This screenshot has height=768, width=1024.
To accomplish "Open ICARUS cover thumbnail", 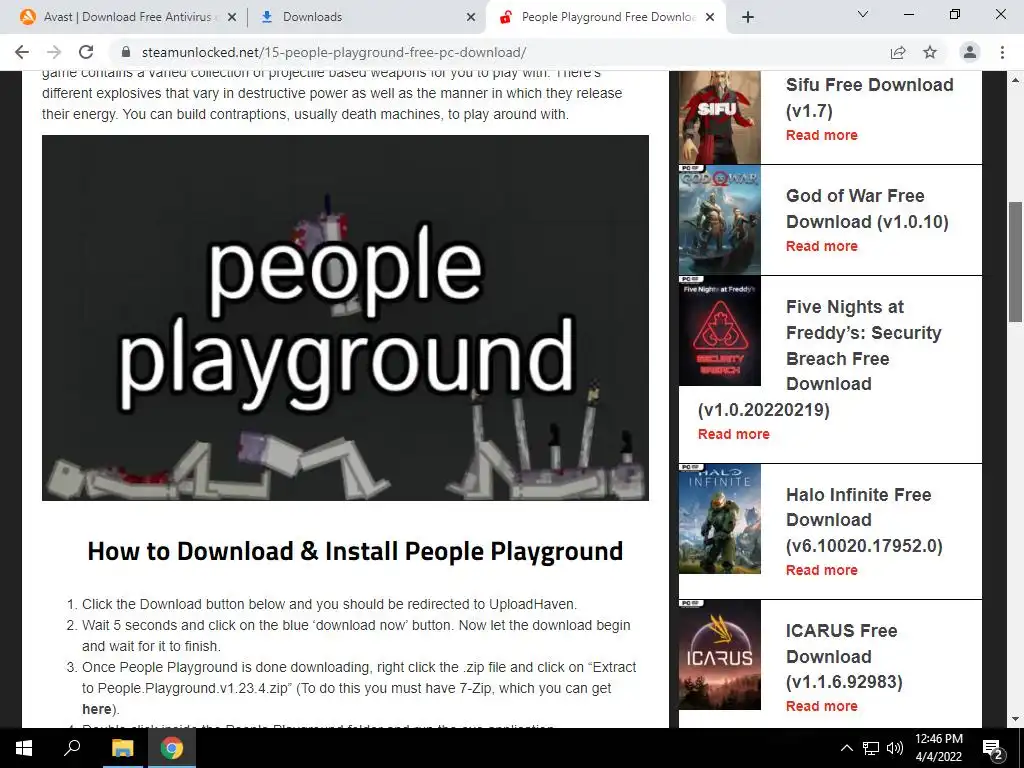I will 720,655.
